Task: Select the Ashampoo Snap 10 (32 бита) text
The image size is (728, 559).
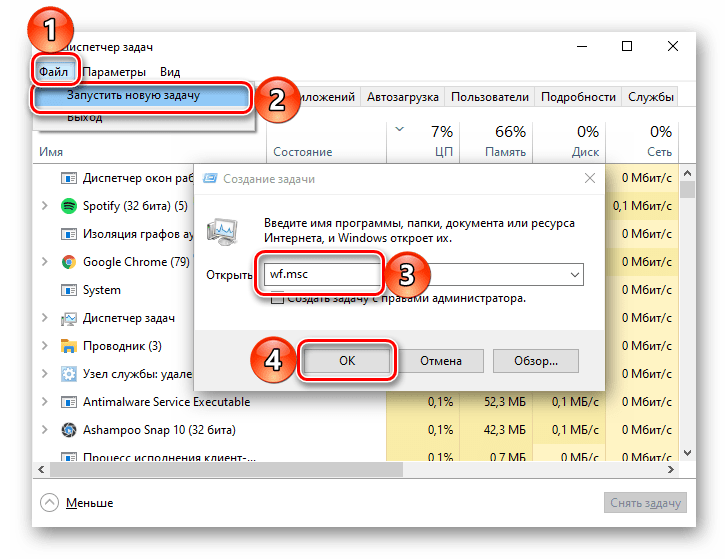Action: click(x=159, y=430)
